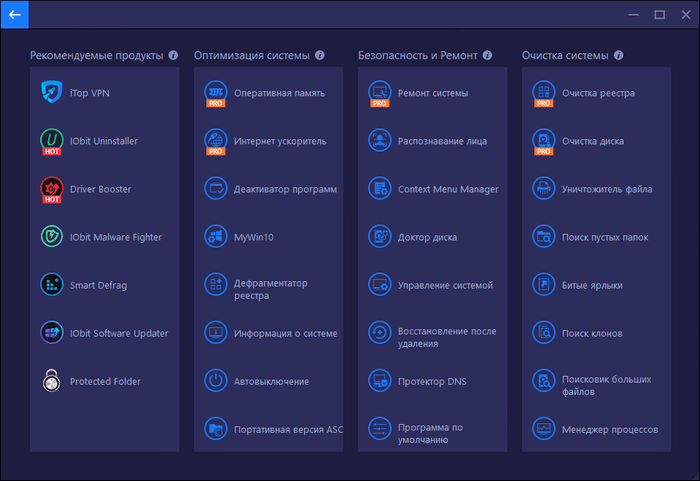Open the Восстановление после удаления icon

pos(379,333)
